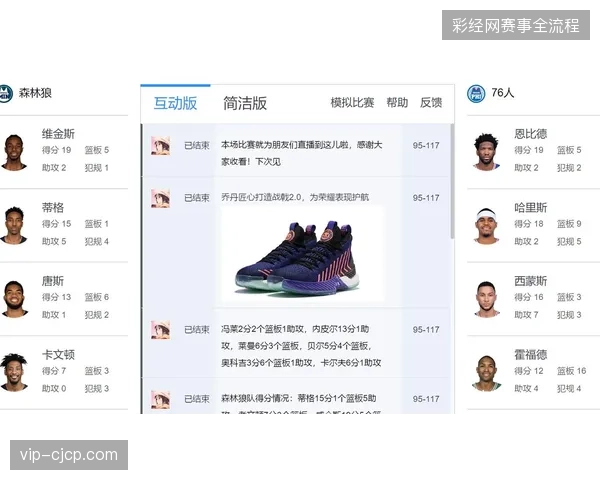Click player name 哈里斯
This screenshot has height=480, width=600.
pos(531,207)
